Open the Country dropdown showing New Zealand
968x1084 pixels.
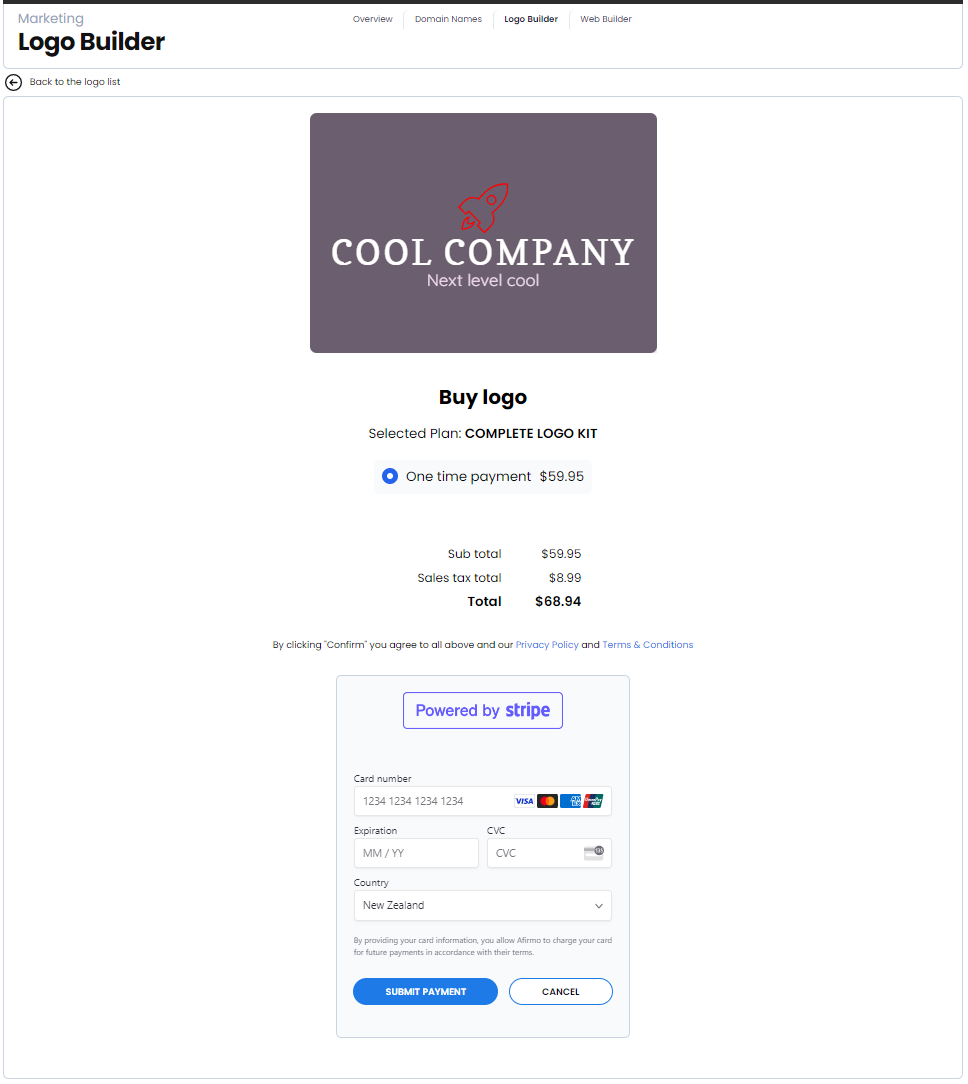483,906
